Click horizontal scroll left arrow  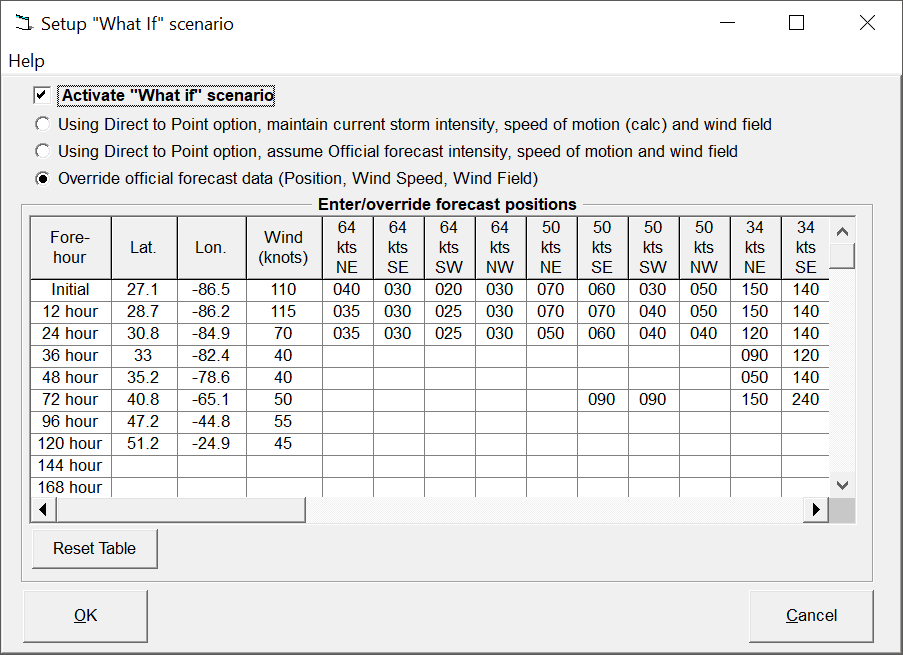(x=43, y=510)
